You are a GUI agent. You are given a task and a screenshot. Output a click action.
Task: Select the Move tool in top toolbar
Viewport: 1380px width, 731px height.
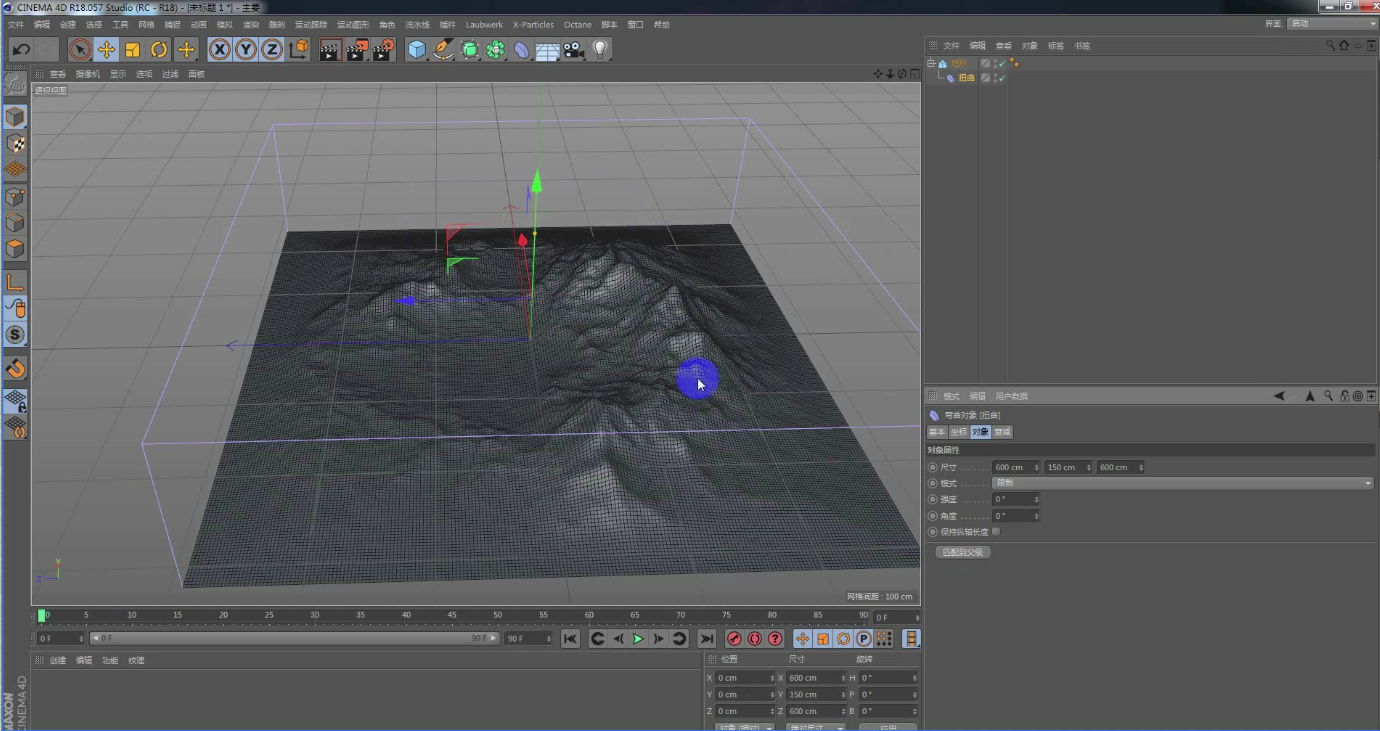pos(106,50)
